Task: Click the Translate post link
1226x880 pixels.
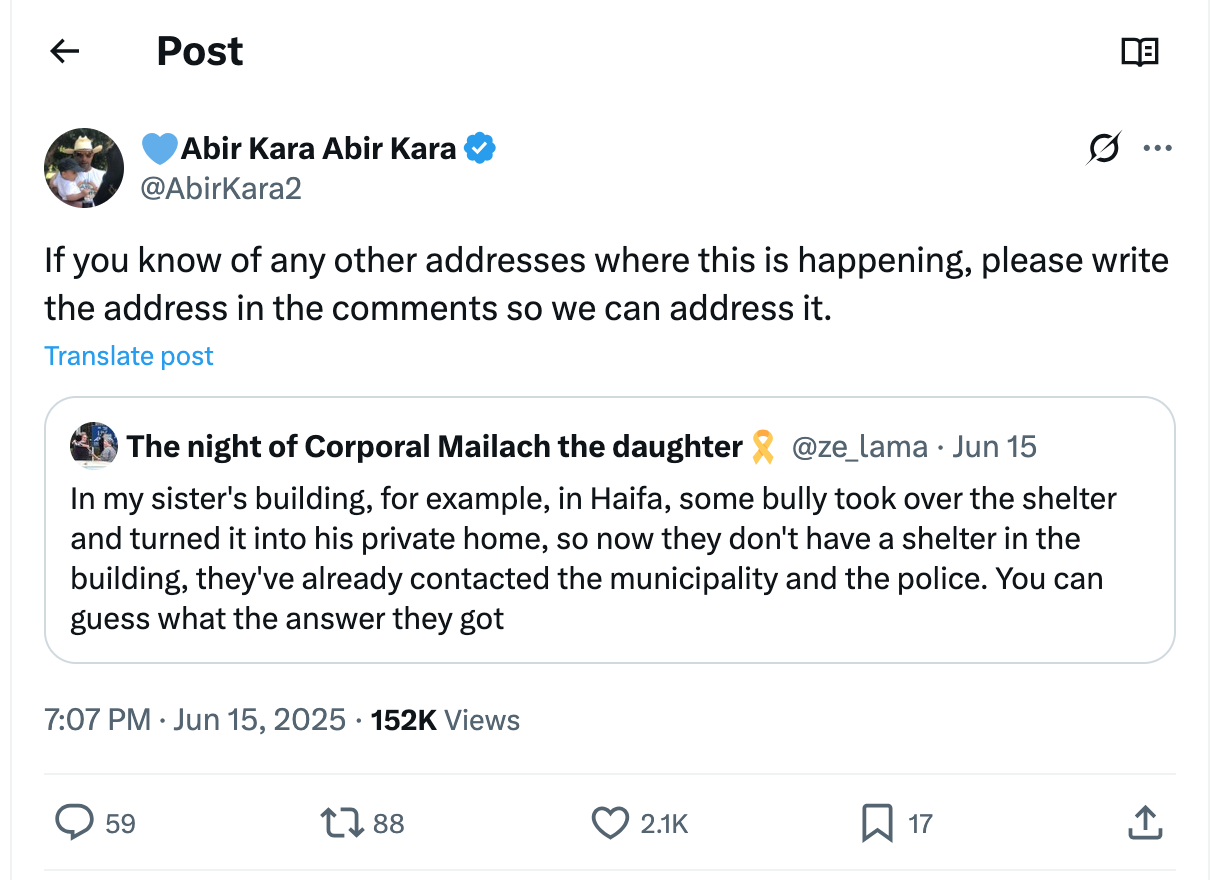Action: 129,356
